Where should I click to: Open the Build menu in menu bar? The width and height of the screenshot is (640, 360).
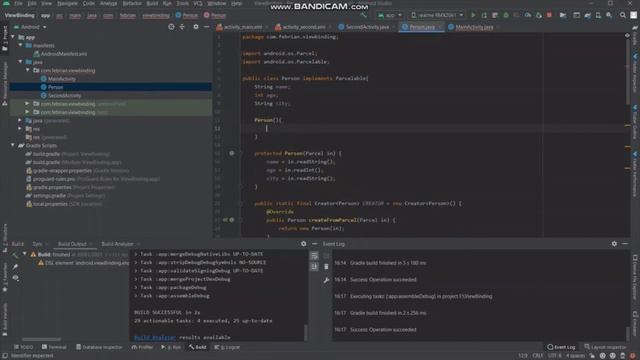coord(152,3)
